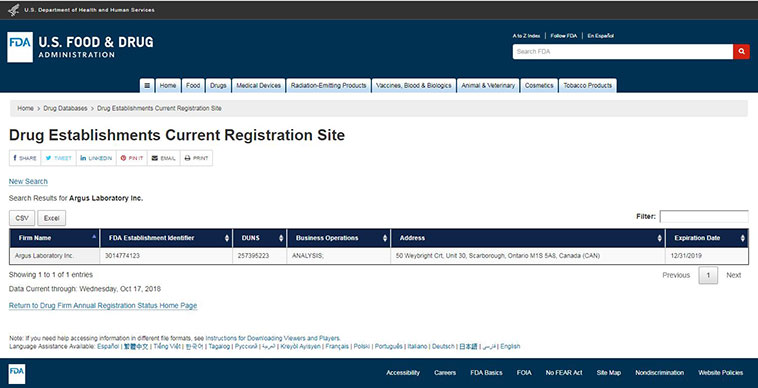Viewport: 758px width, 388px height.
Task: Sort by FDA Establishment Identifier column
Action: [166, 238]
